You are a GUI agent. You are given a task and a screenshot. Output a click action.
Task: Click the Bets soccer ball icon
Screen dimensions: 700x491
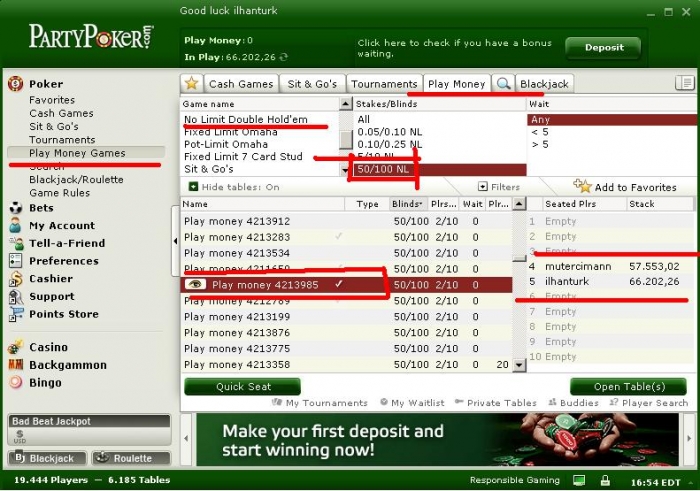pos(16,208)
